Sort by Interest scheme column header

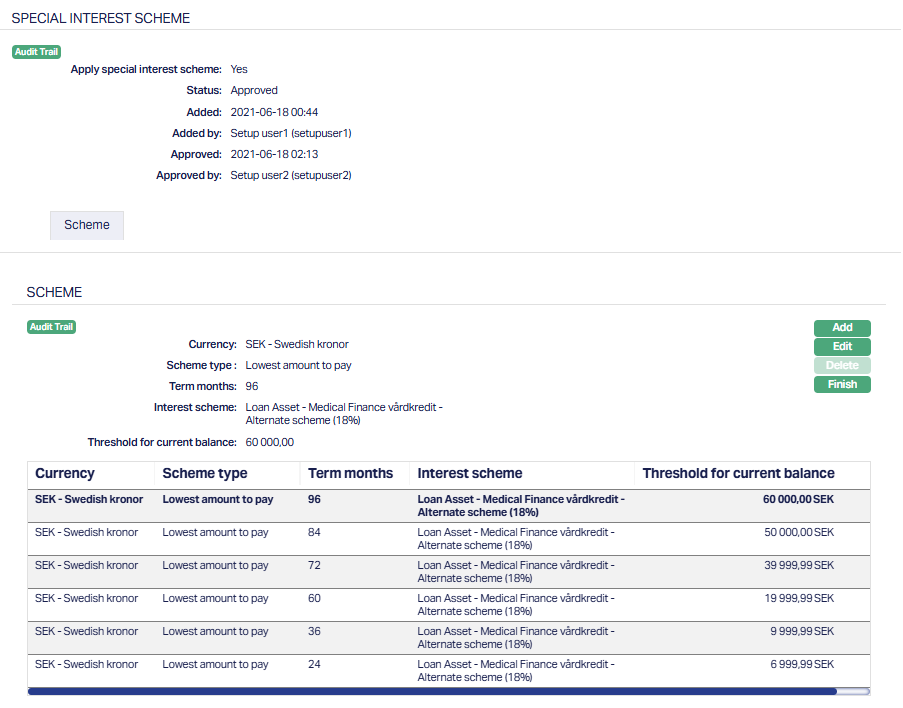pos(470,474)
